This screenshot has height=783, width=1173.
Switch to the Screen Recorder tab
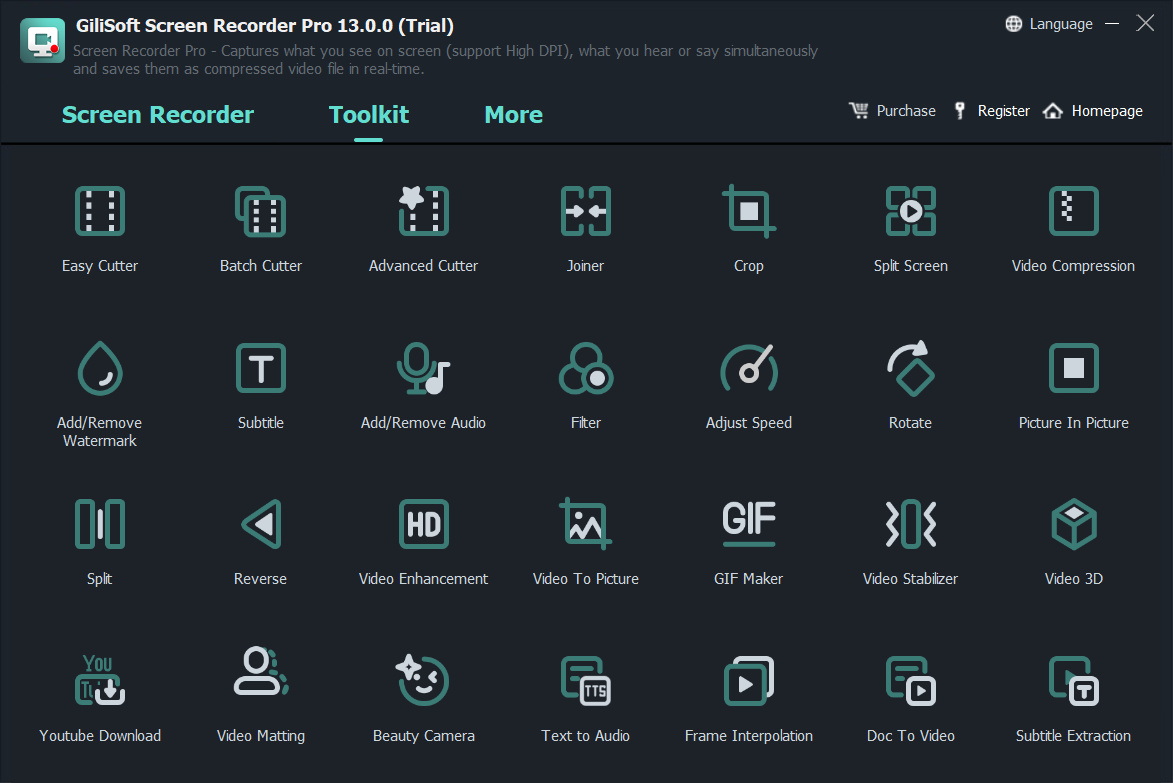(x=158, y=114)
